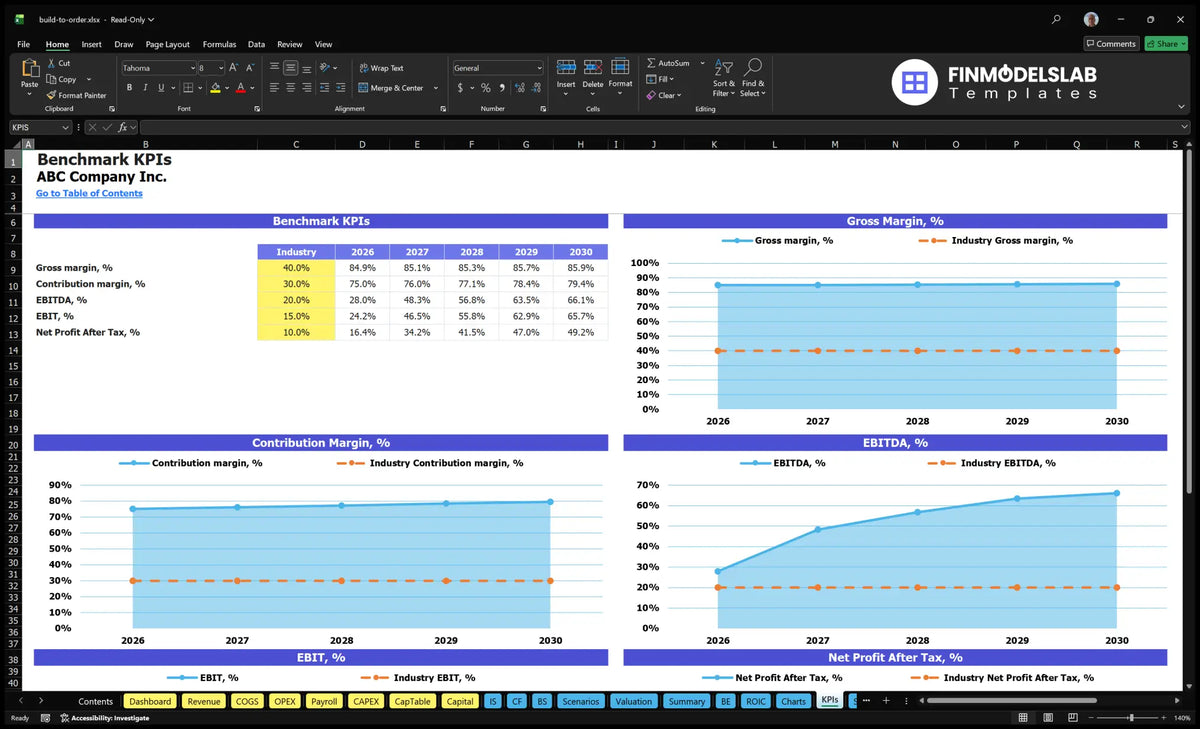Click the Insert cells icon
1200x729 pixels.
click(566, 68)
